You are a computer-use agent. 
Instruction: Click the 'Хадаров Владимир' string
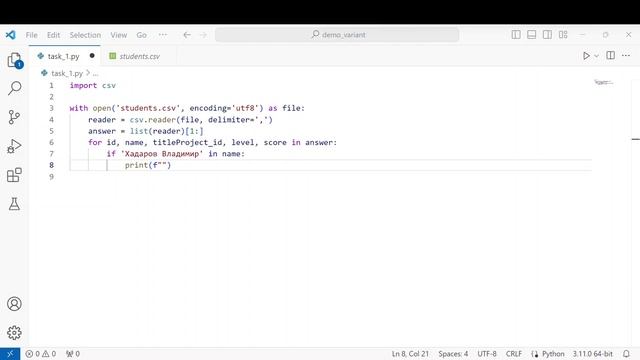pos(162,154)
